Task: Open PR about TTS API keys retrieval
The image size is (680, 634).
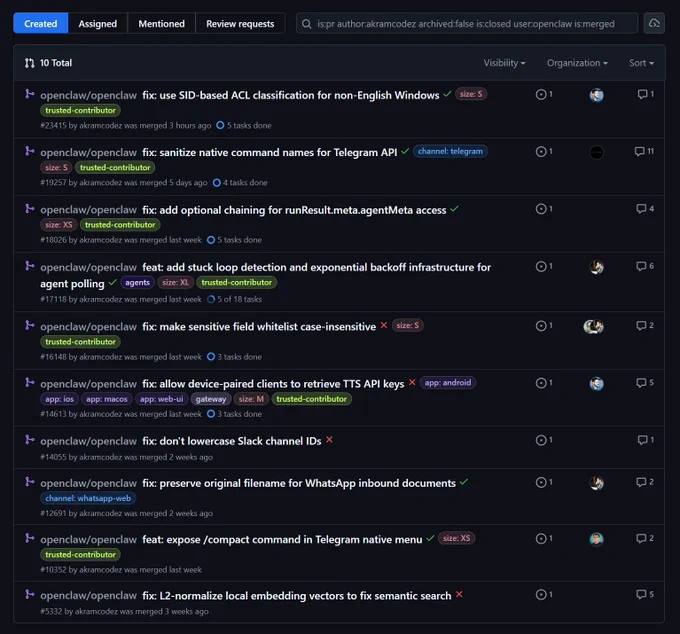Action: [273, 384]
